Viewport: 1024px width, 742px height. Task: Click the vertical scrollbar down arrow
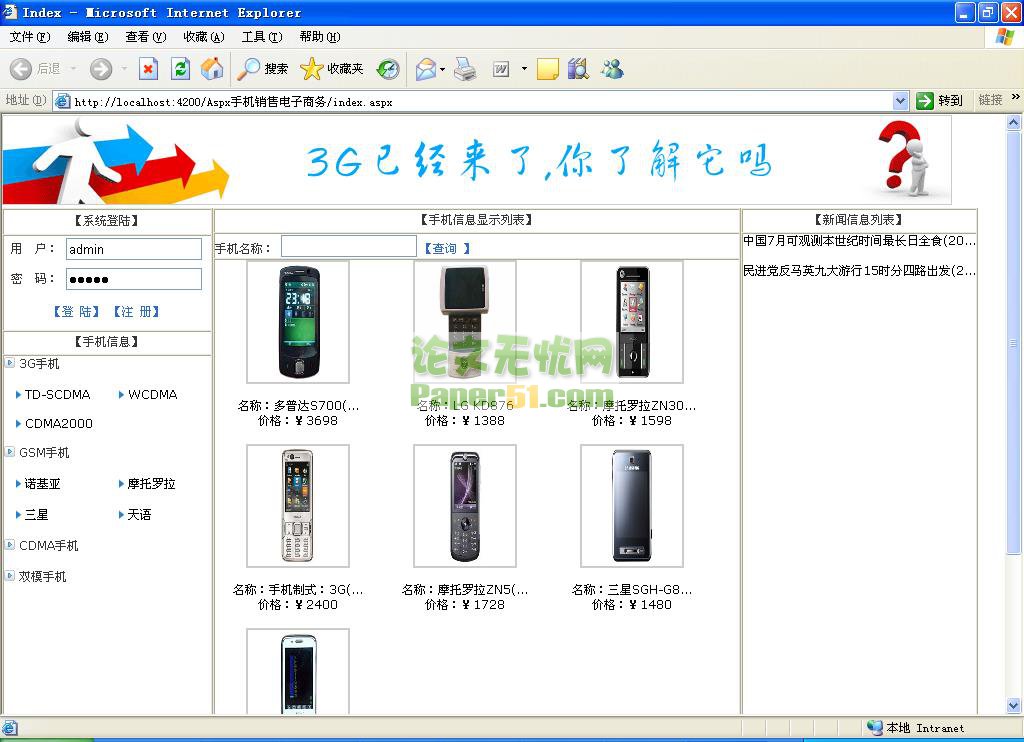1014,705
